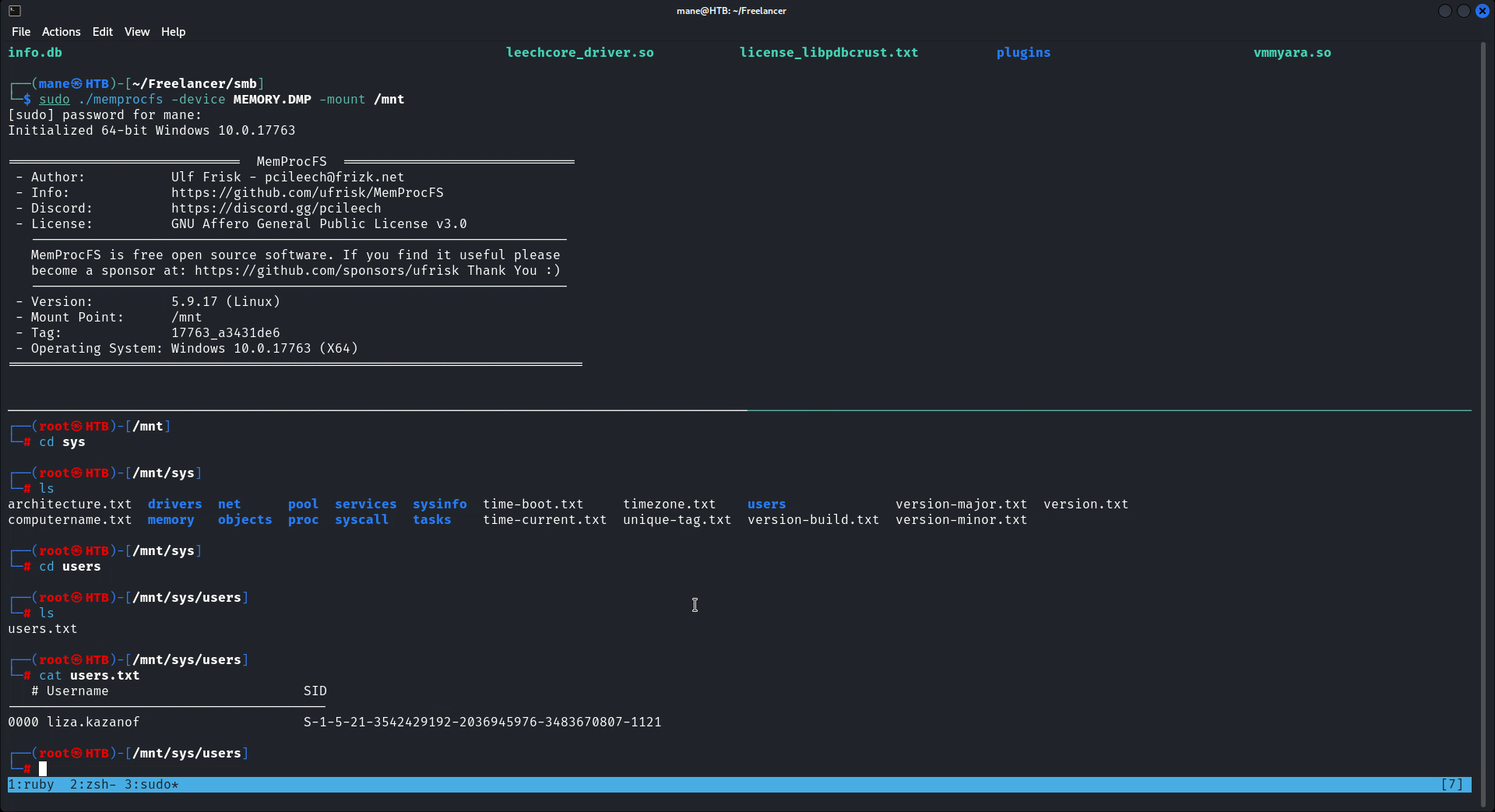Viewport: 1495px width, 812px height.
Task: Click the terminal cursor at last prompt
Action: click(x=43, y=768)
